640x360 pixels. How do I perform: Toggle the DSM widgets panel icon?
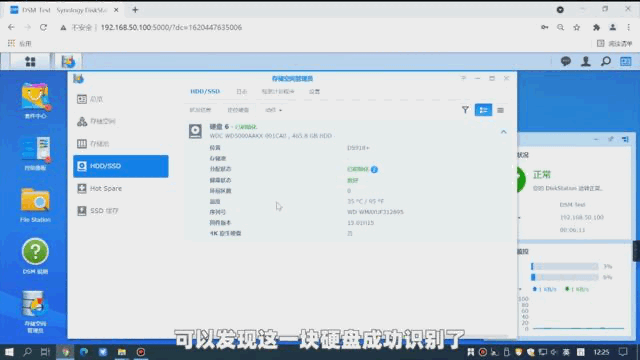(x=625, y=61)
